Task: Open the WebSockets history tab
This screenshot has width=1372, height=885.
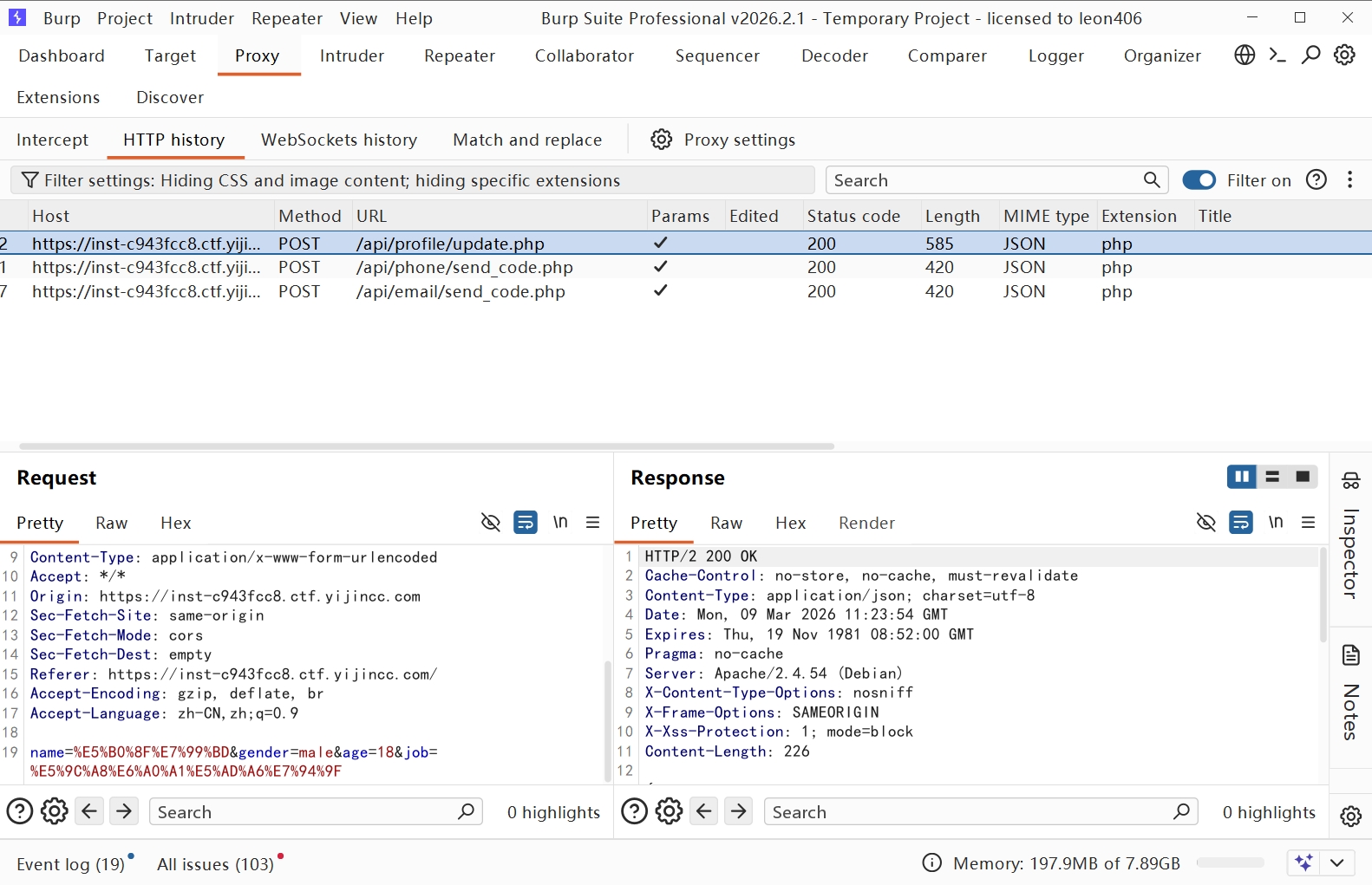Action: (x=338, y=140)
